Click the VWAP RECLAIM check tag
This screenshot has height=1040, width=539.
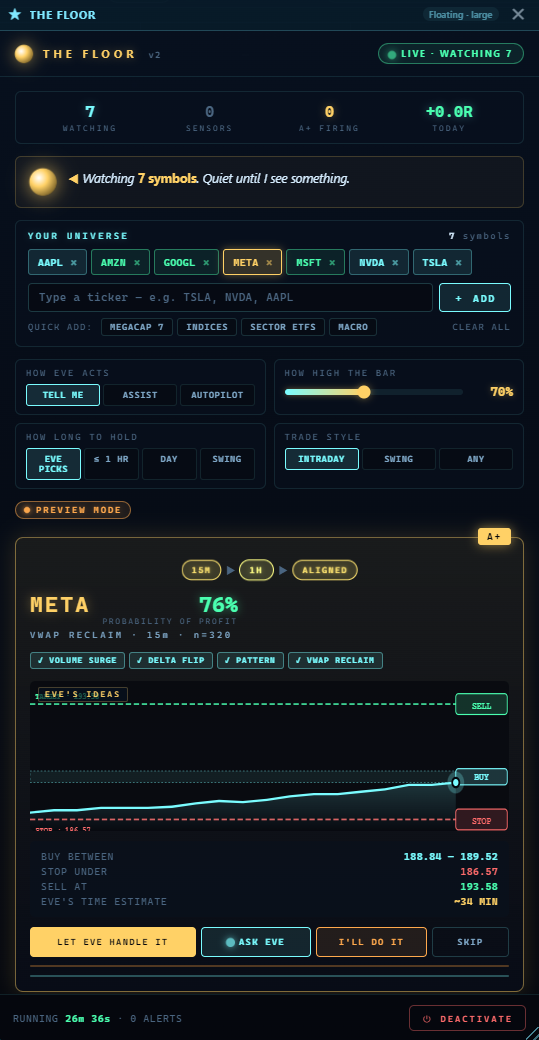coord(335,660)
